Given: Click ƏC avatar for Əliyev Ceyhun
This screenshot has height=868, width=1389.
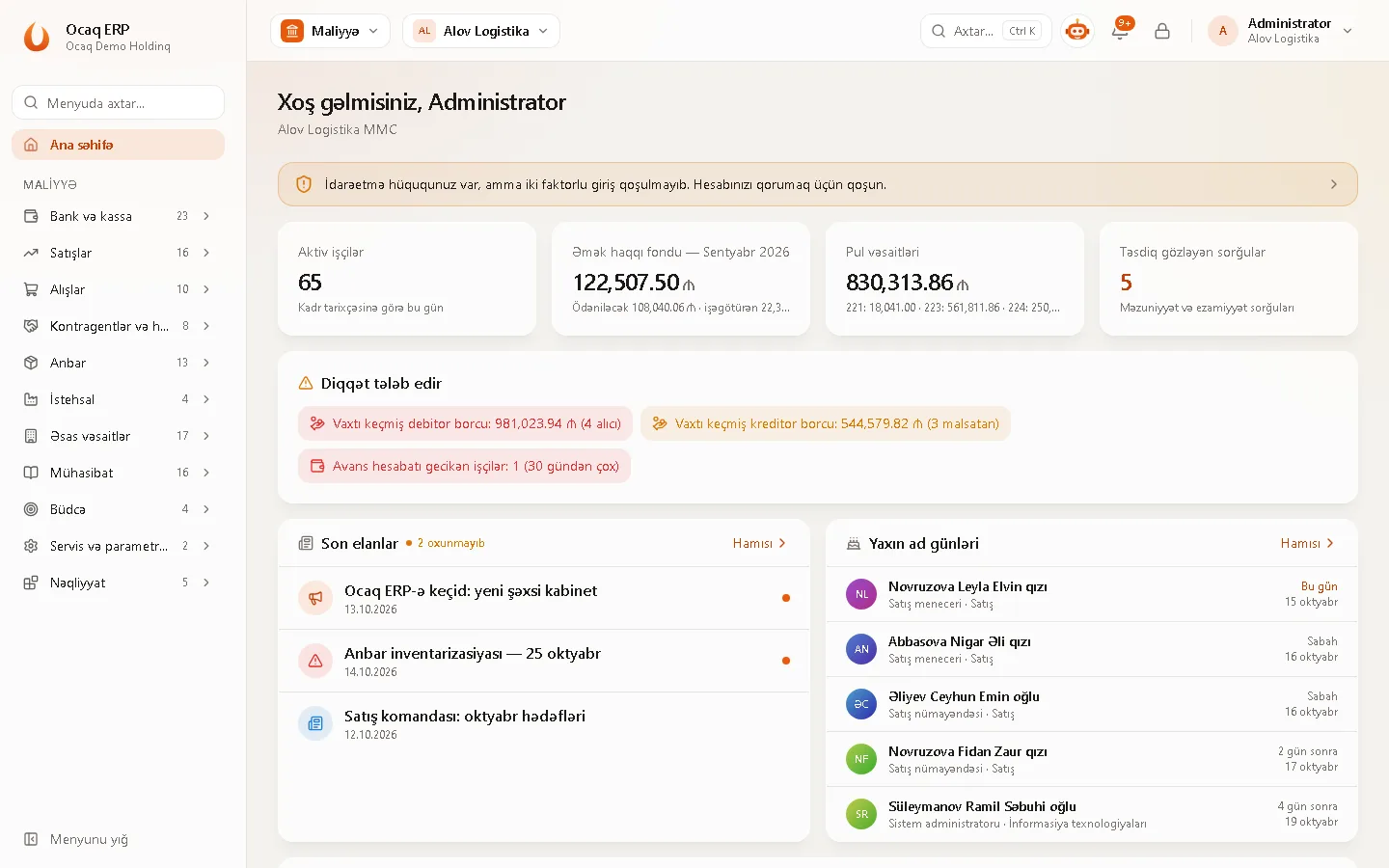Looking at the screenshot, I should point(861,704).
